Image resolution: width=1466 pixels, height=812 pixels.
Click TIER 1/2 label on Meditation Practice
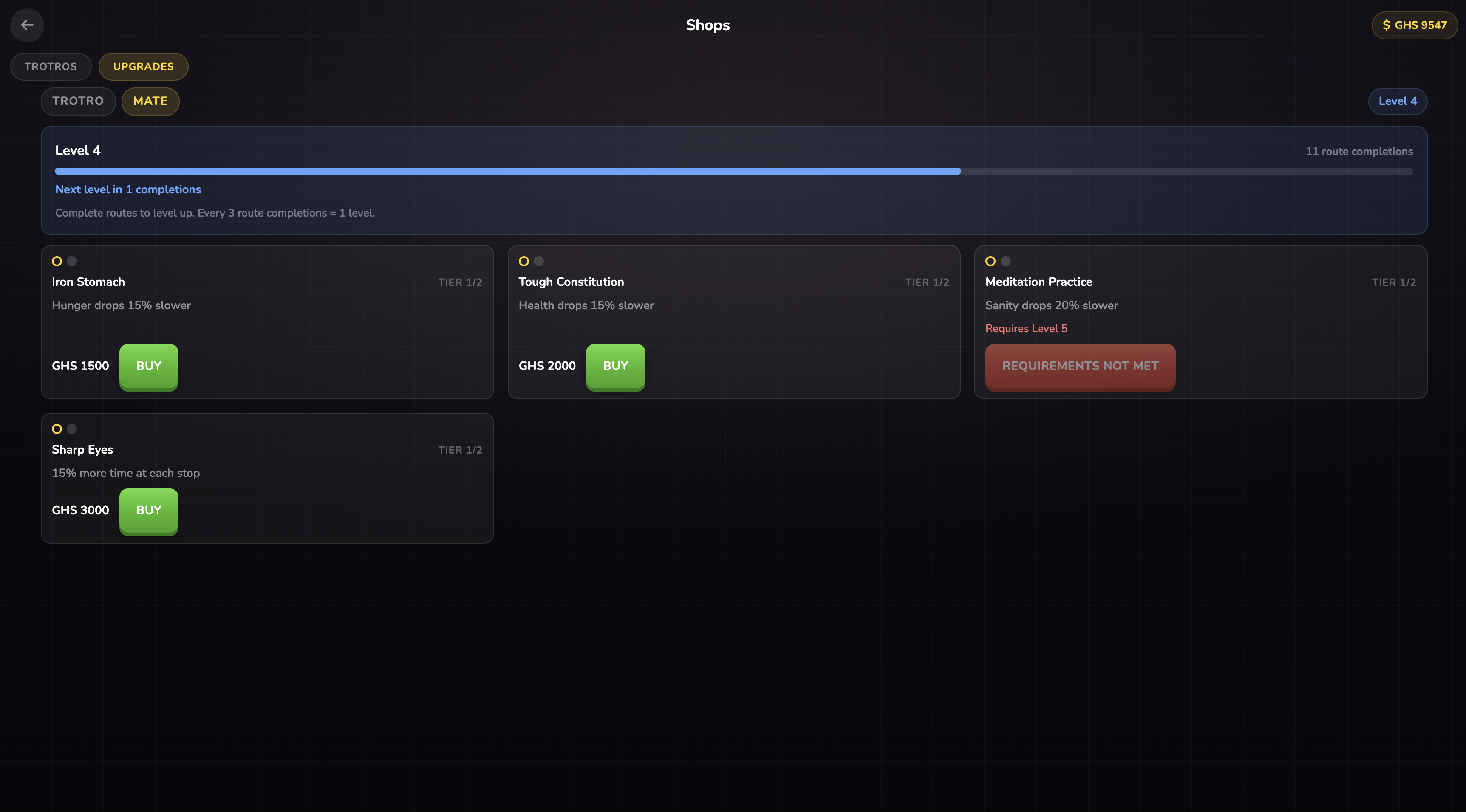tap(1393, 282)
